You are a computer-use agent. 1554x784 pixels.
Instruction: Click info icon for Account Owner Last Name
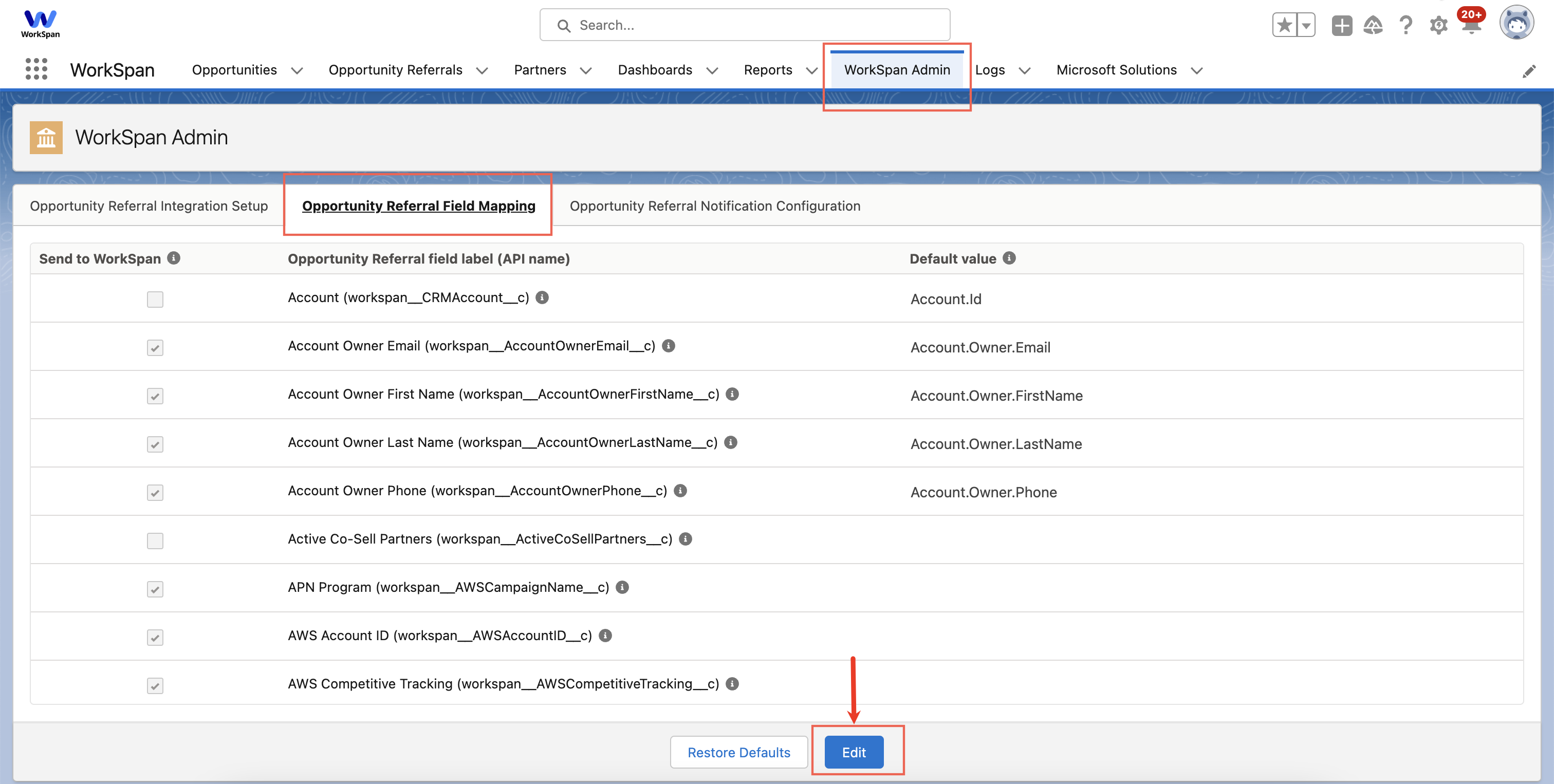click(x=731, y=442)
